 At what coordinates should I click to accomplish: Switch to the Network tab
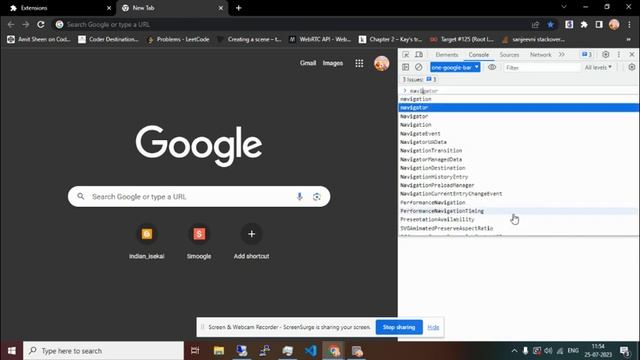point(540,54)
